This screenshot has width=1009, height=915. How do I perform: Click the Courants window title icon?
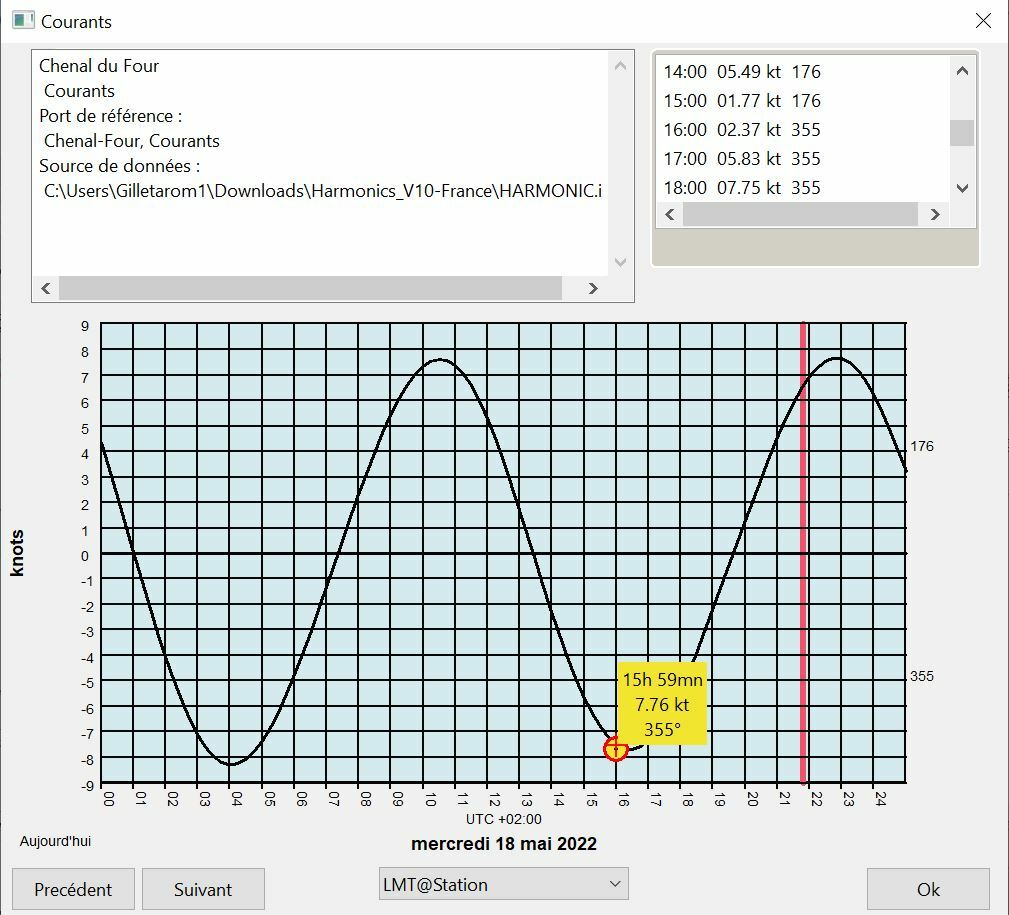23,20
